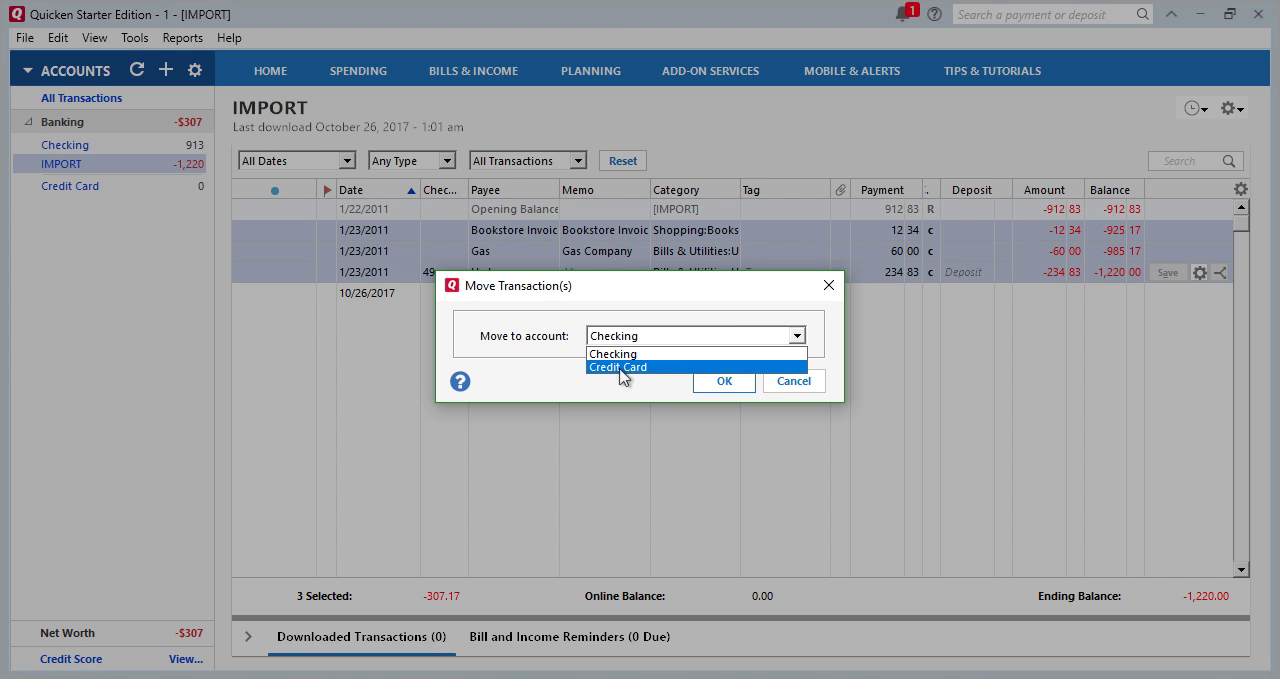Go to the HOME tab
The image size is (1280, 679).
pyautogui.click(x=270, y=71)
